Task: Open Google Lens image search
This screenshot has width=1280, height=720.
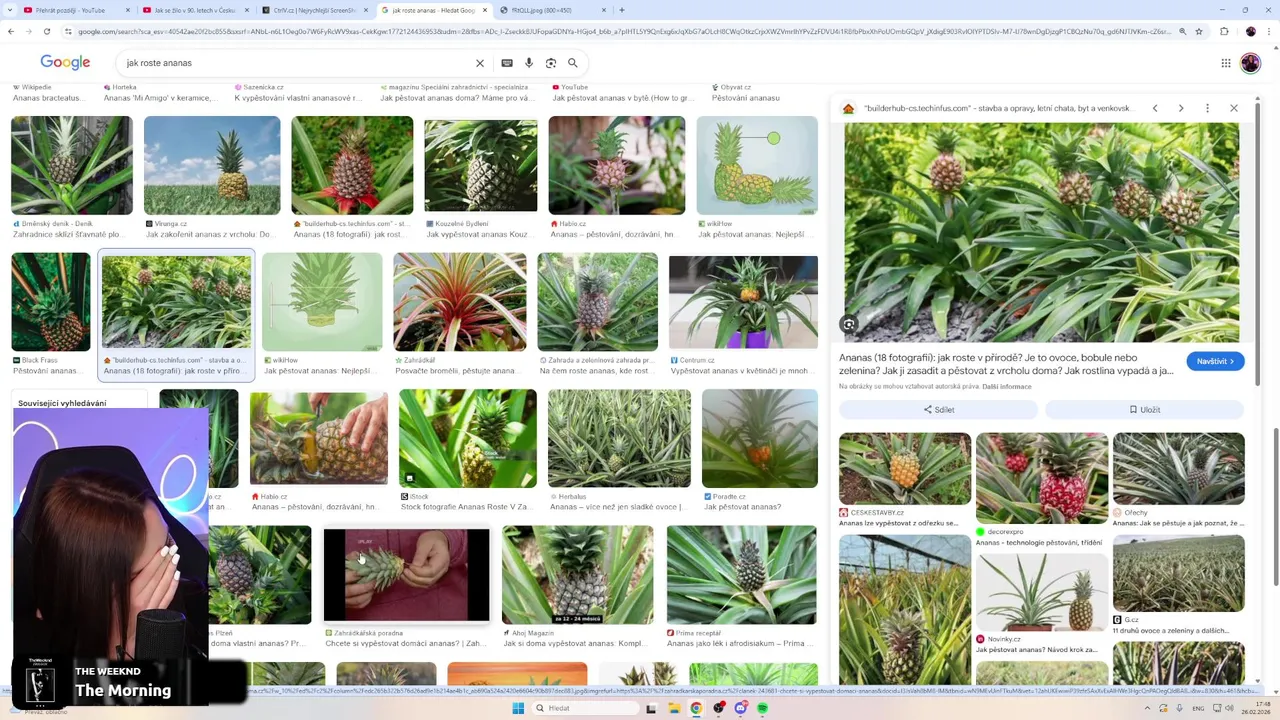Action: point(551,63)
